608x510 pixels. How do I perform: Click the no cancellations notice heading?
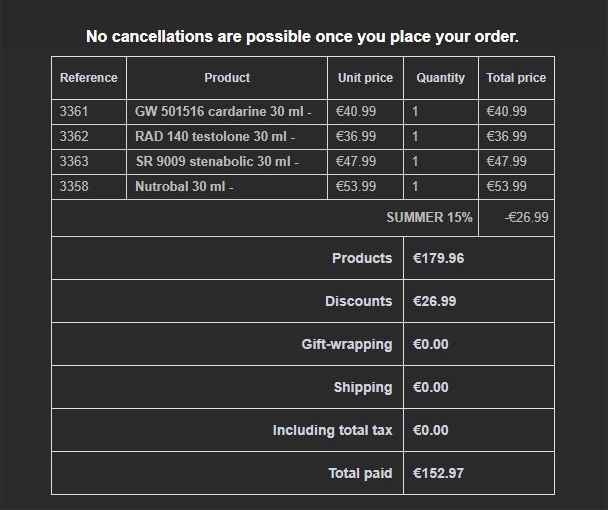pos(302,36)
